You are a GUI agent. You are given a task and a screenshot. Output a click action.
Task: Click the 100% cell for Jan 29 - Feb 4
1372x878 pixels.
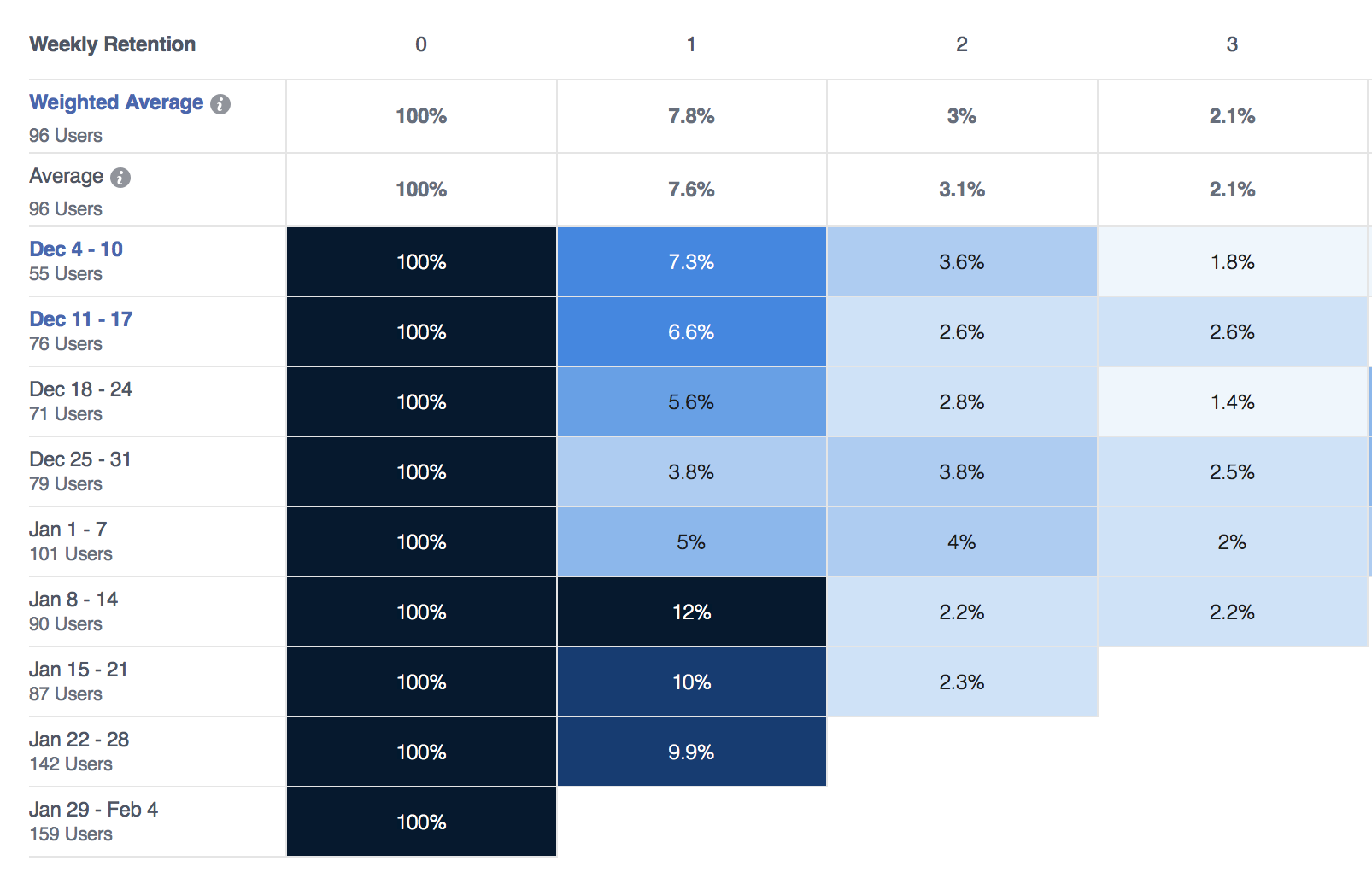coord(421,822)
